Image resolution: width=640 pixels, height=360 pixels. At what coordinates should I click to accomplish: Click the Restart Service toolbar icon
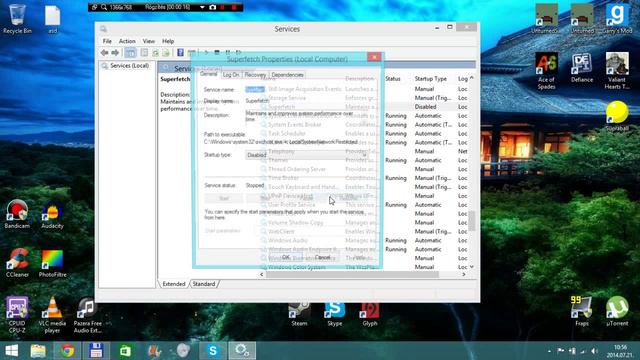238,52
